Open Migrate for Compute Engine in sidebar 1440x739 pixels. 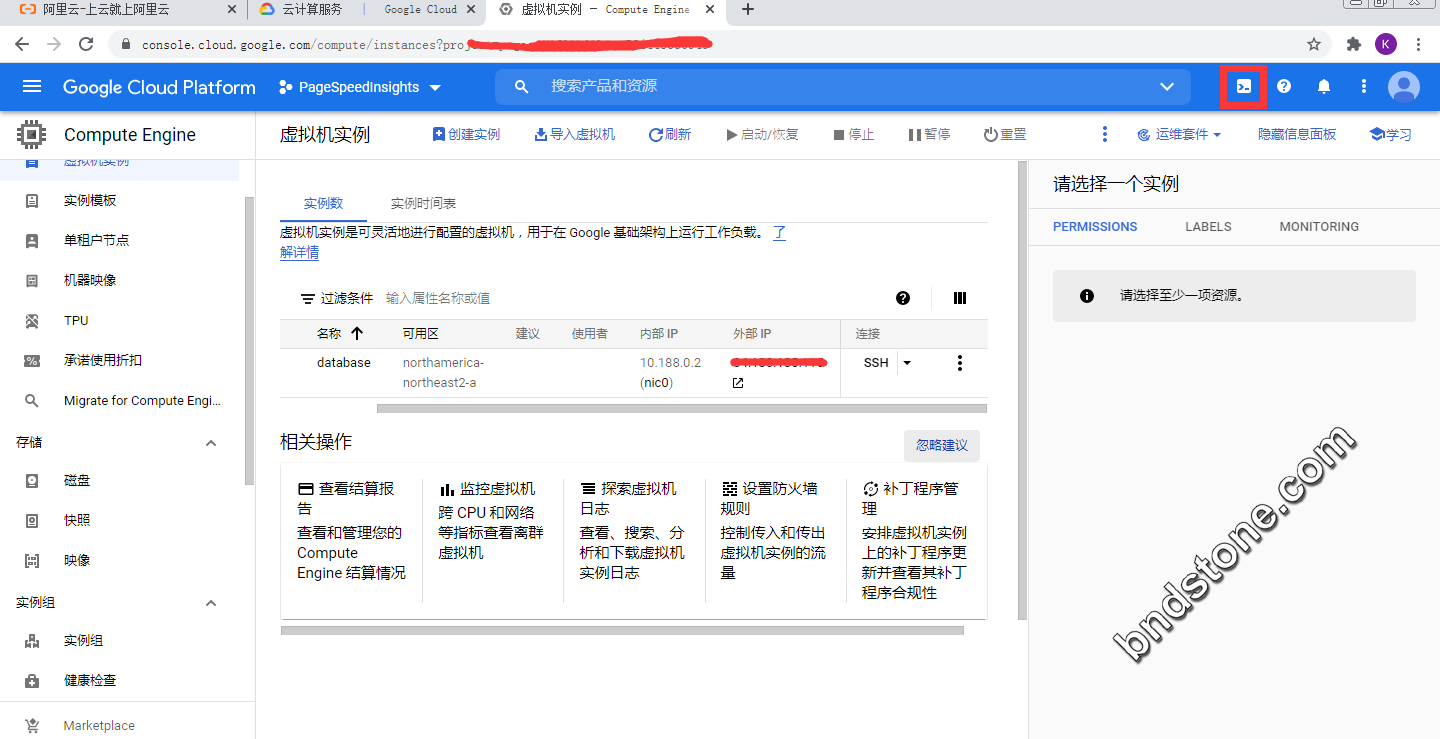(142, 400)
